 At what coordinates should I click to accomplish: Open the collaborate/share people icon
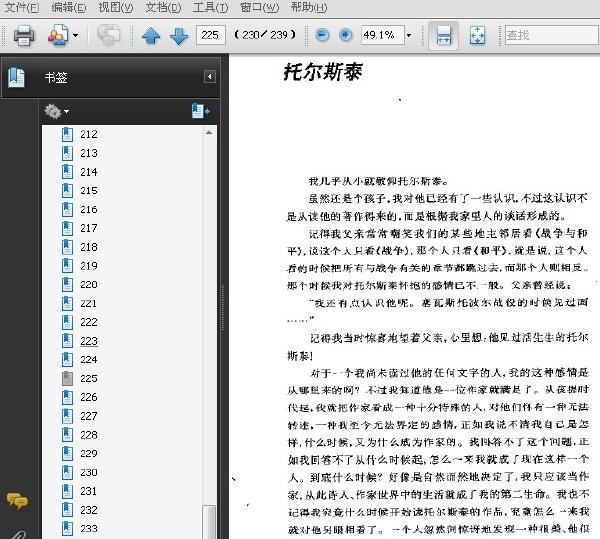(58, 35)
